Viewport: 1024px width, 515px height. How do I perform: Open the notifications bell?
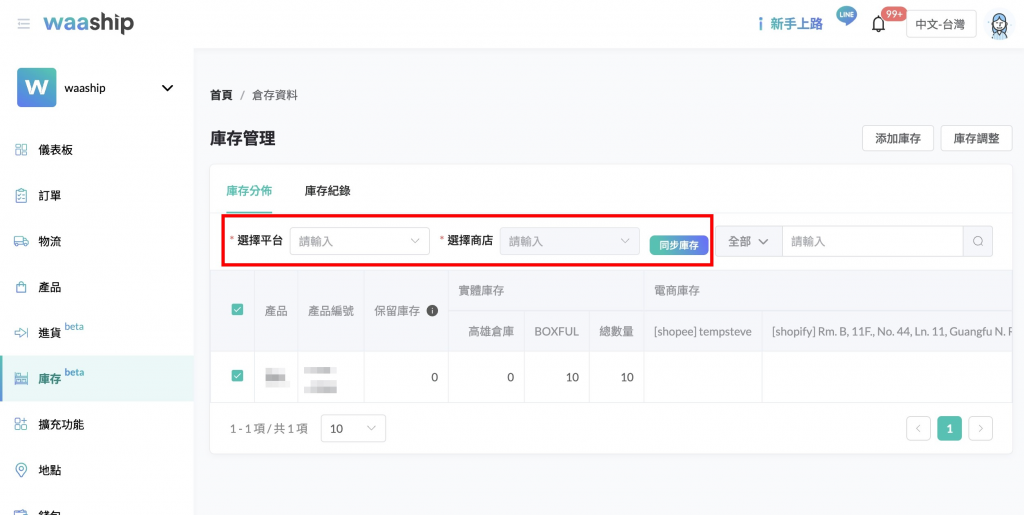[x=879, y=24]
